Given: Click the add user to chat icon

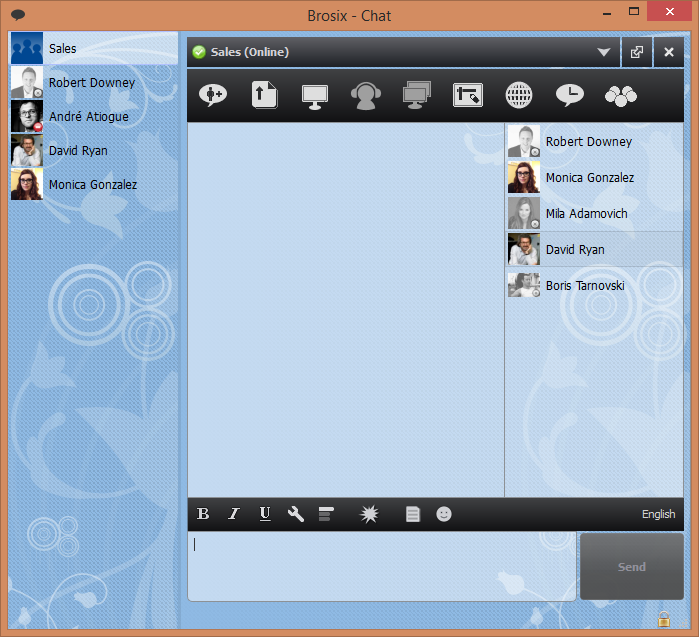Looking at the screenshot, I should click(214, 95).
